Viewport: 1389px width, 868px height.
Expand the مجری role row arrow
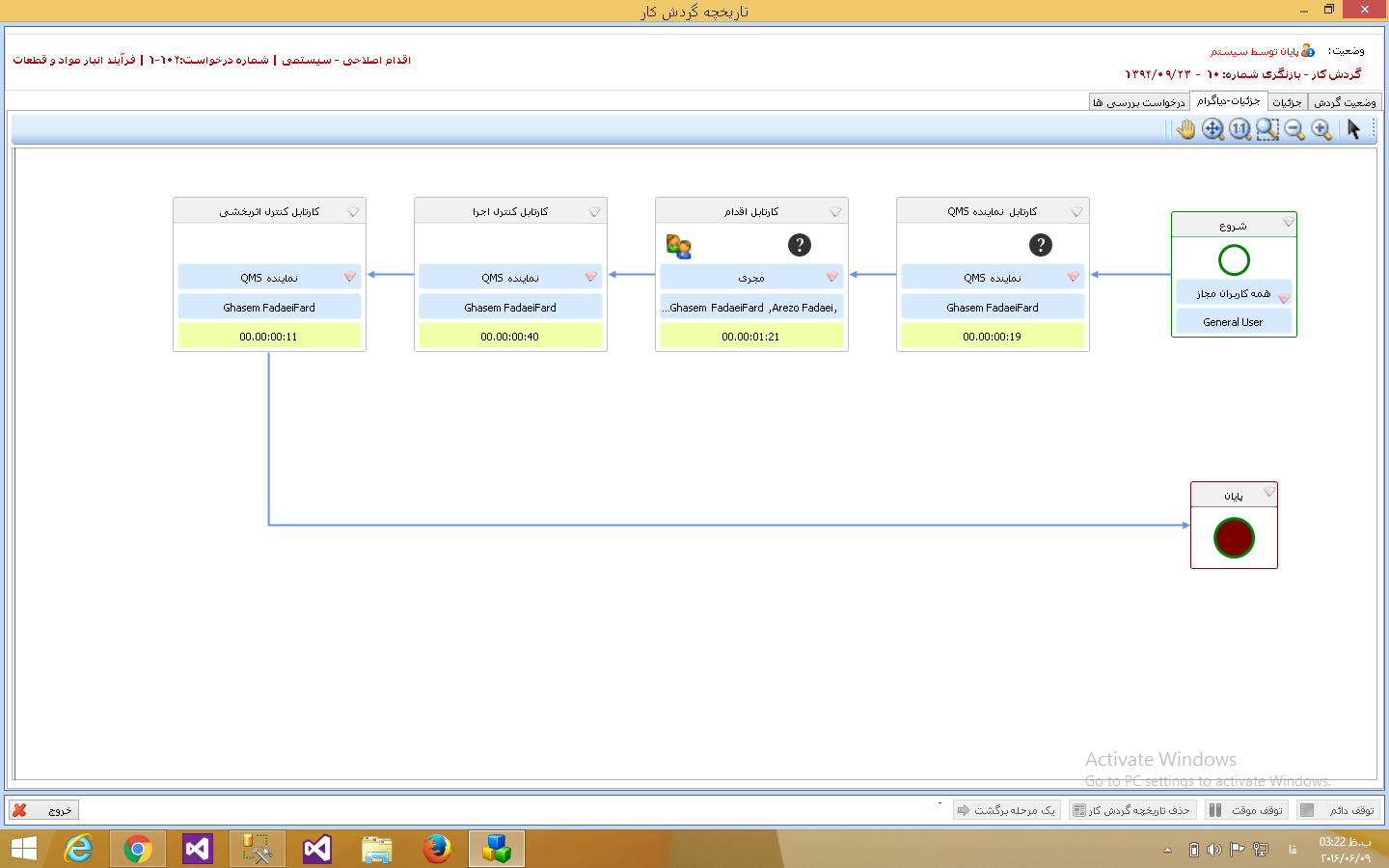coord(831,278)
